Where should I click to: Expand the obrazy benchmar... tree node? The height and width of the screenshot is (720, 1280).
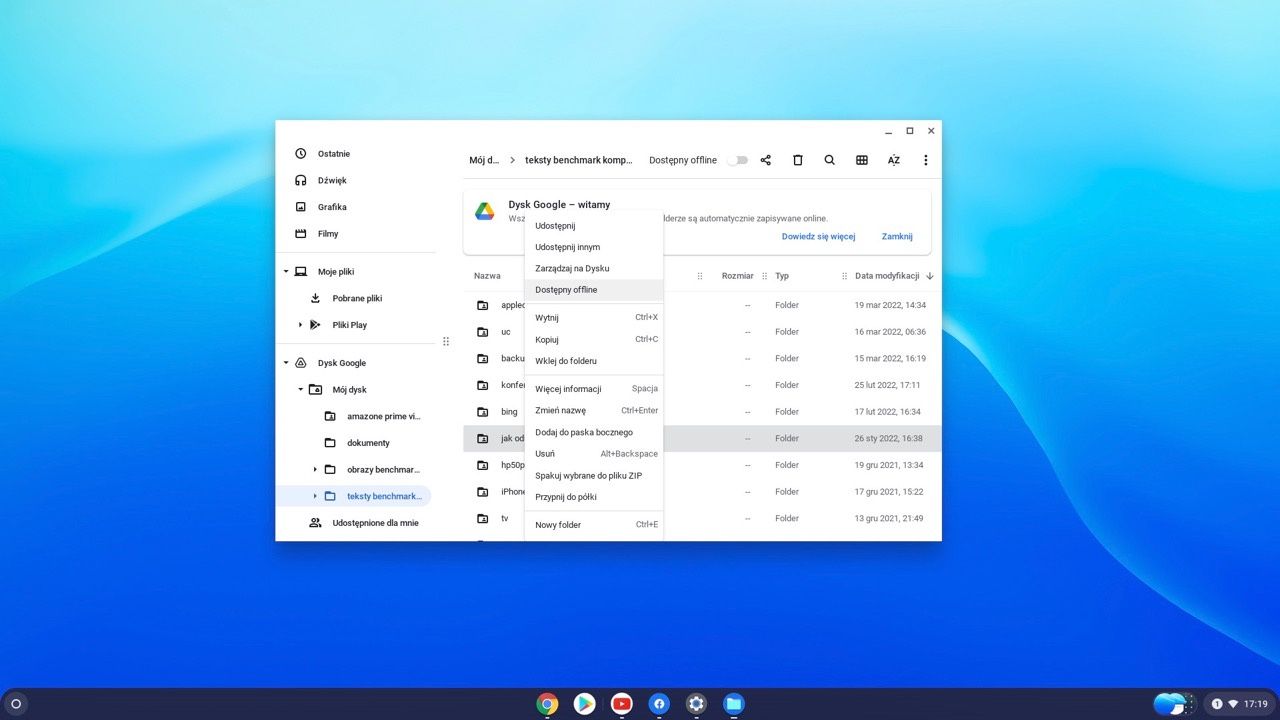(315, 469)
